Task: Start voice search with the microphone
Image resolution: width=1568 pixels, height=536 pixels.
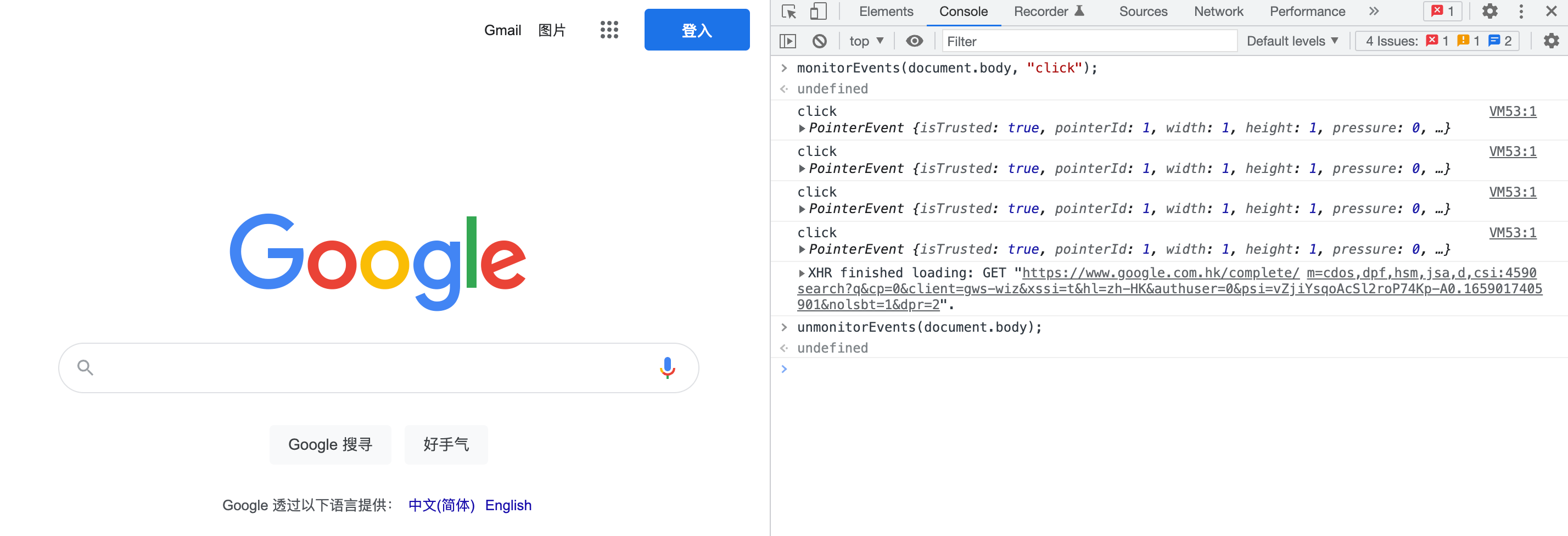Action: [667, 368]
